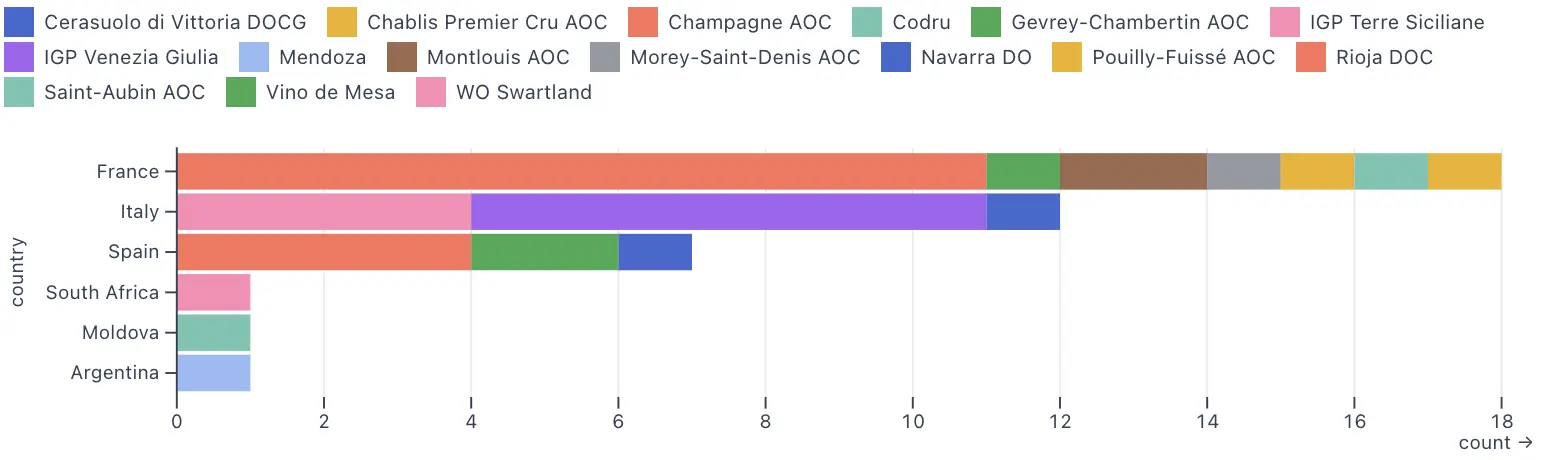Click the Moldova axis label
The height and width of the screenshot is (460, 1544).
click(x=120, y=332)
